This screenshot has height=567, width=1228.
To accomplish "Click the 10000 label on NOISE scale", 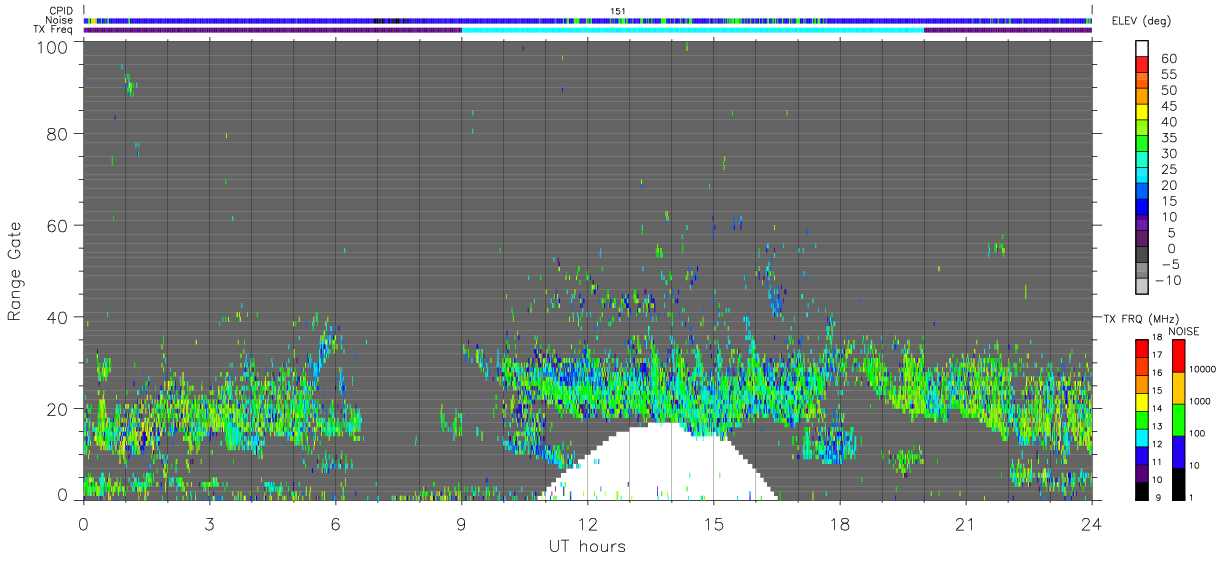I will click(x=1204, y=370).
